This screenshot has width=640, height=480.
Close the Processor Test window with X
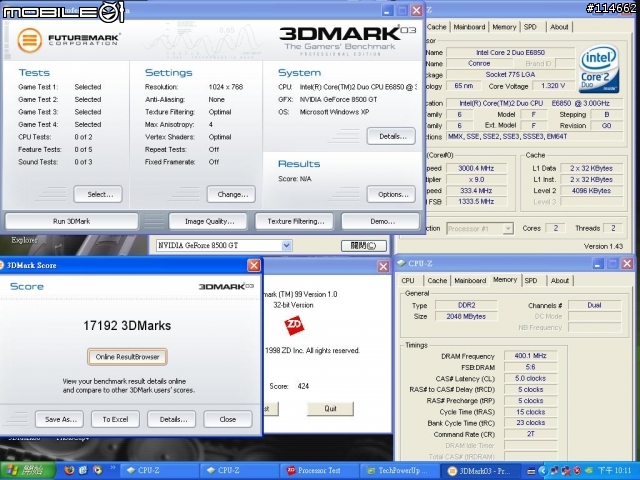click(x=383, y=267)
